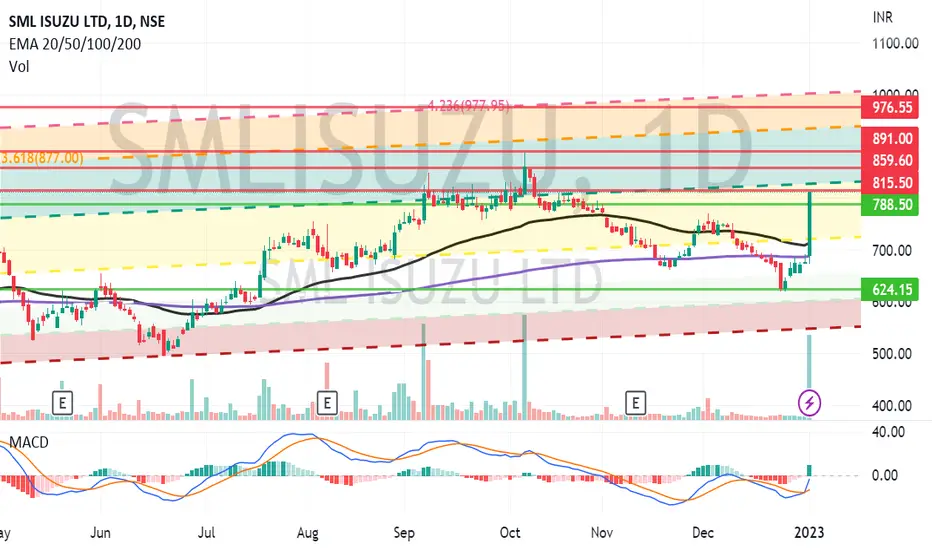Click the MACD 40.00 axis value
The height and width of the screenshot is (550, 932).
(888, 432)
